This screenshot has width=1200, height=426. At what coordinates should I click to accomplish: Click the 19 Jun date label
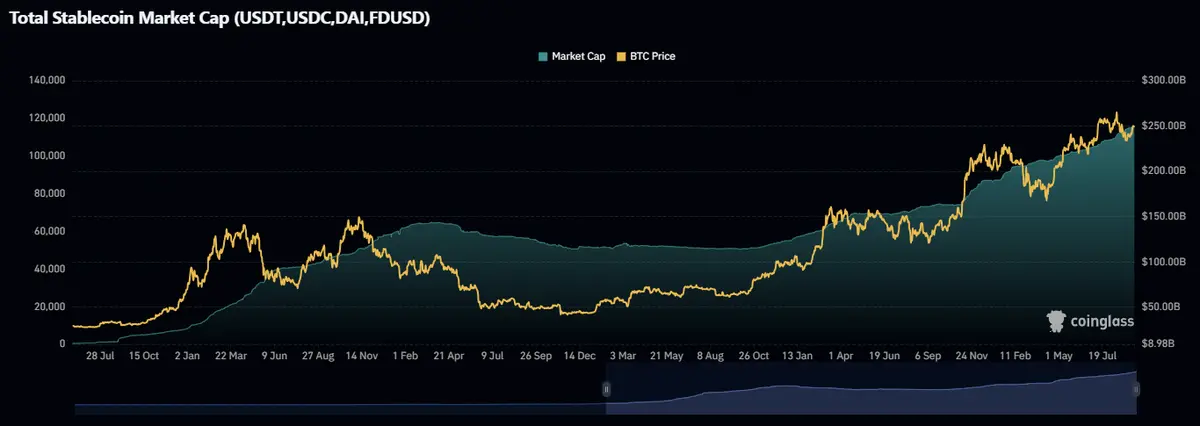click(885, 355)
